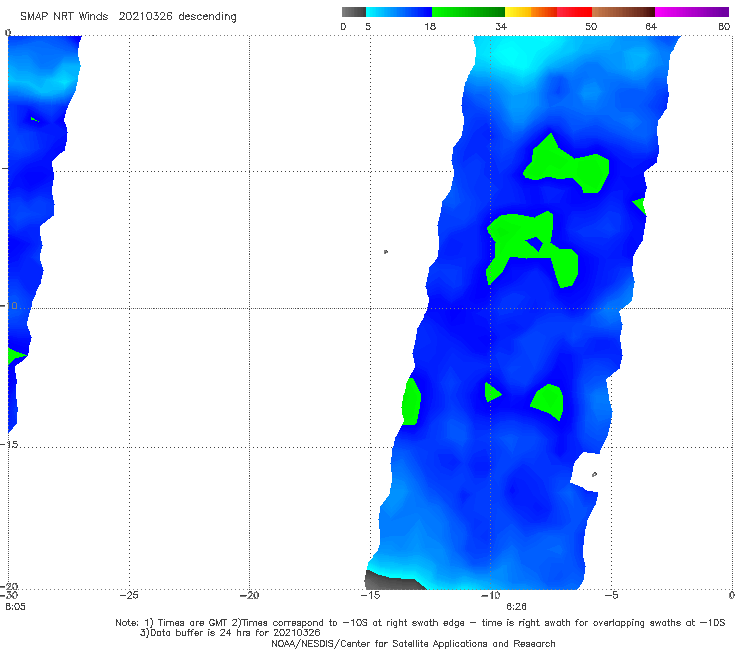Click the colorbar label '34'
This screenshot has height=650, width=740.
pyautogui.click(x=501, y=27)
